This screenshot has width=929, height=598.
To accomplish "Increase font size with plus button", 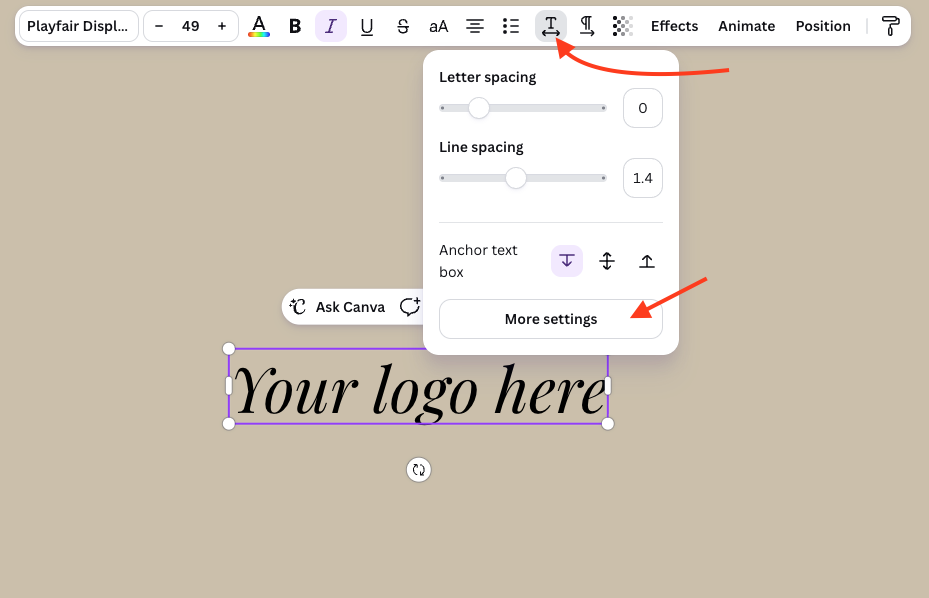I will tap(222, 26).
